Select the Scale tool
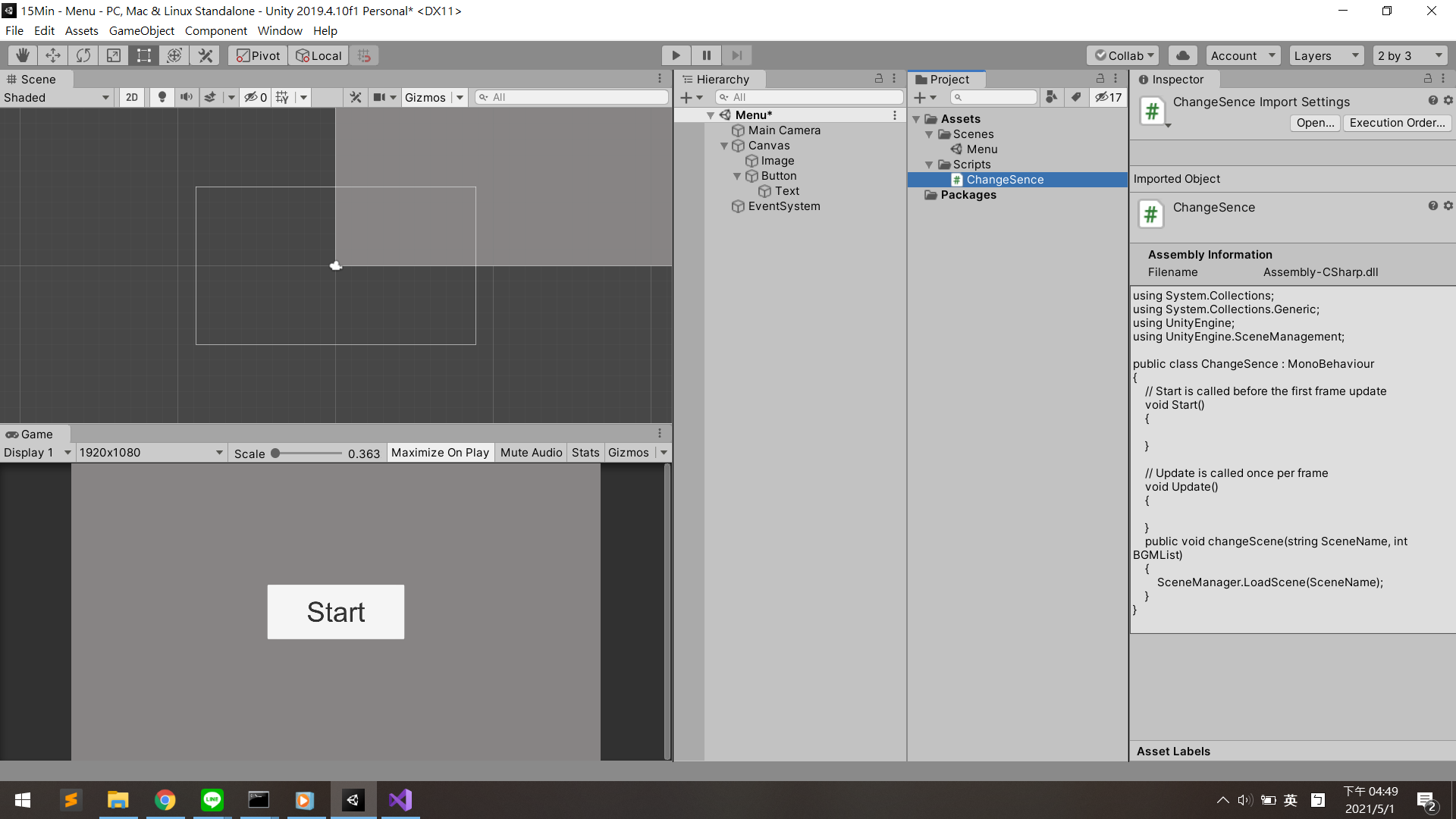 tap(114, 55)
